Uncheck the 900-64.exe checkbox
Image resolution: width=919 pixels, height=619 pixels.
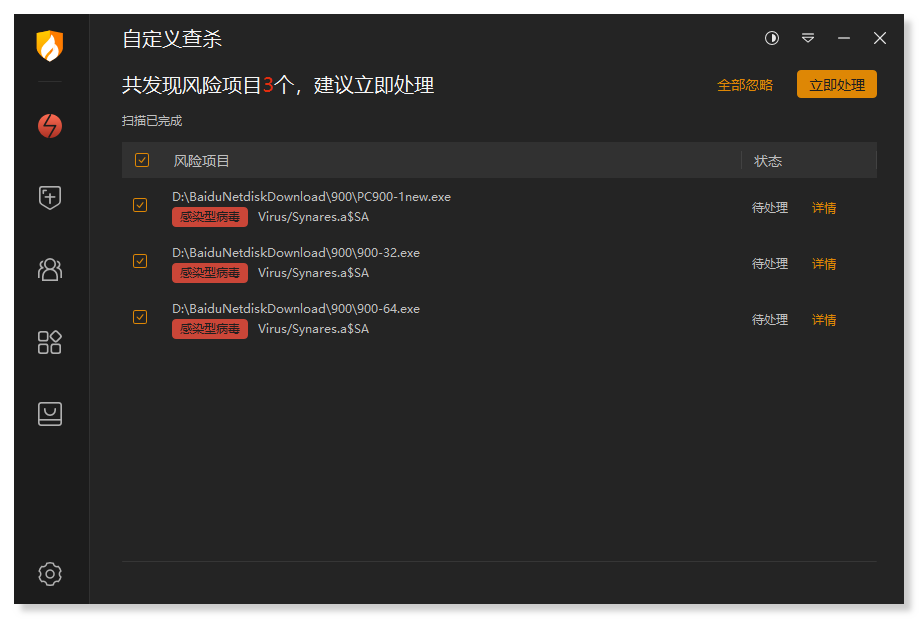140,317
